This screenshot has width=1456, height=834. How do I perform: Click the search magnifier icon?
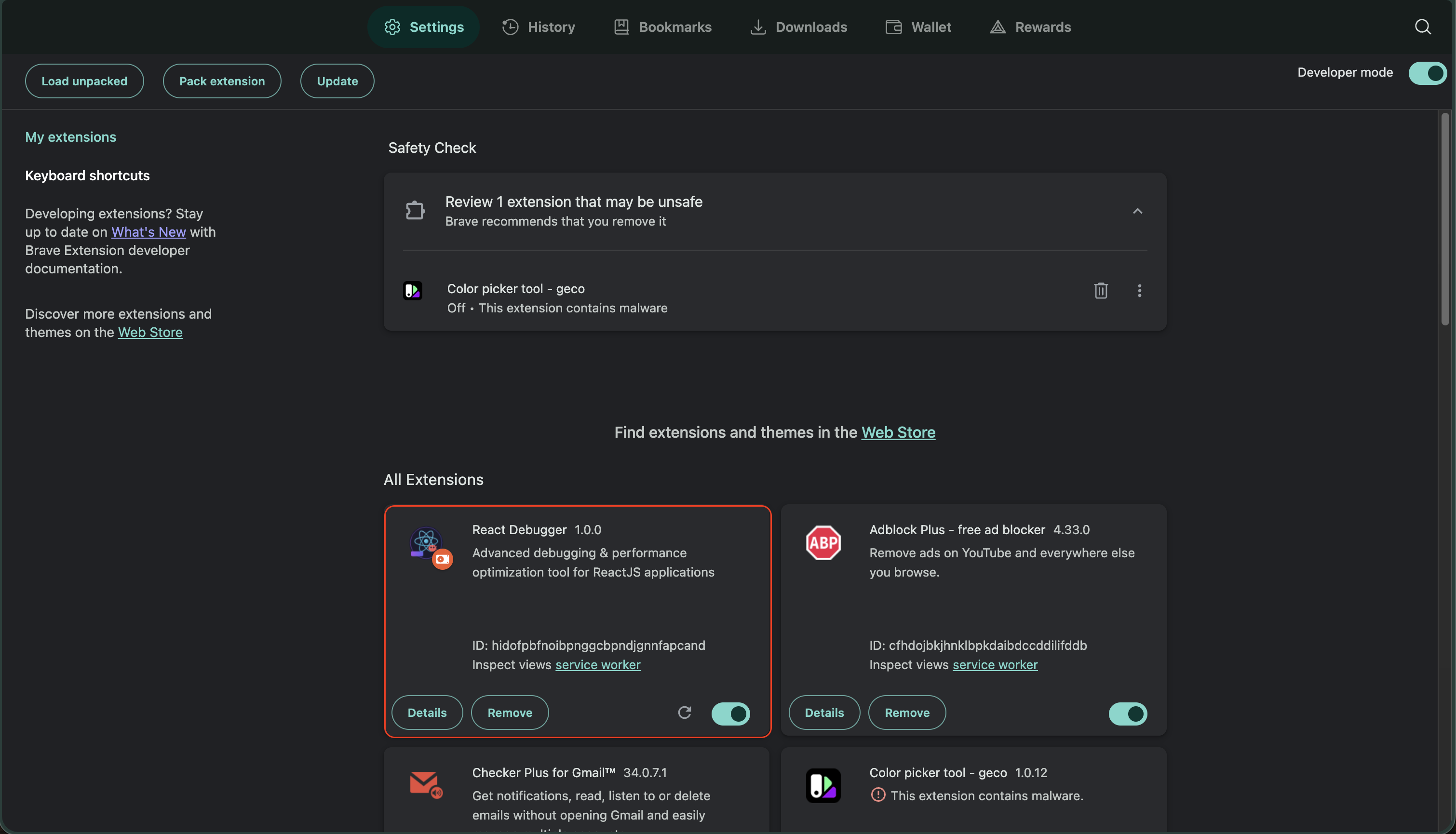(x=1423, y=27)
